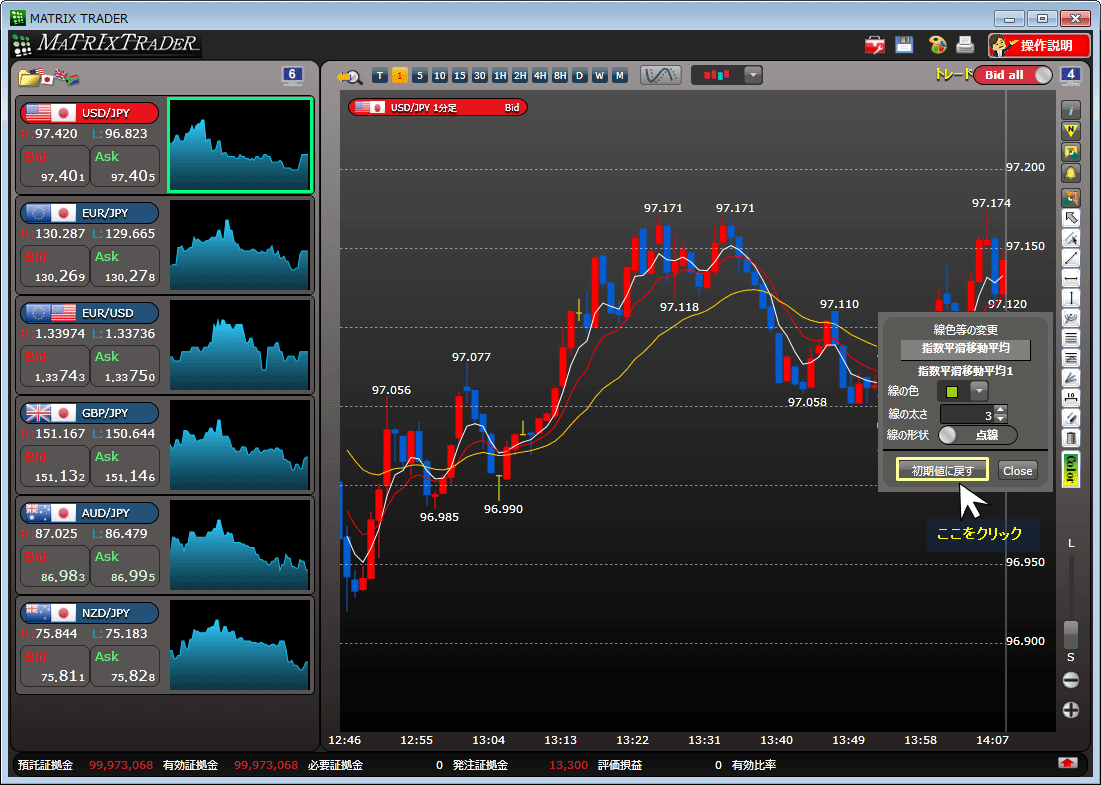Image resolution: width=1101 pixels, height=785 pixels.
Task: Select the M monthly timeframe tab
Action: 619,76
